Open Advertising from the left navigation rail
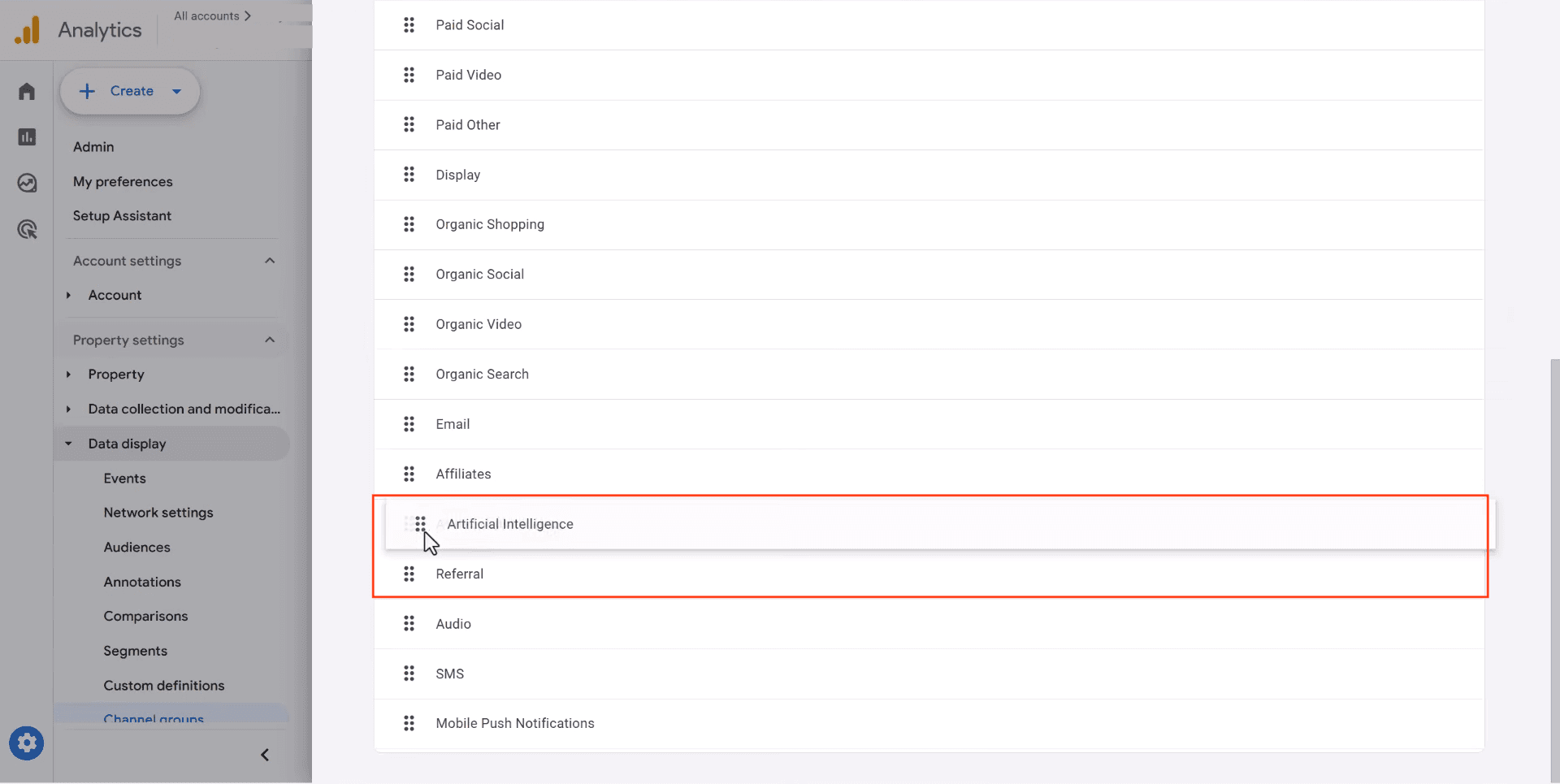The image size is (1560, 784). click(27, 229)
